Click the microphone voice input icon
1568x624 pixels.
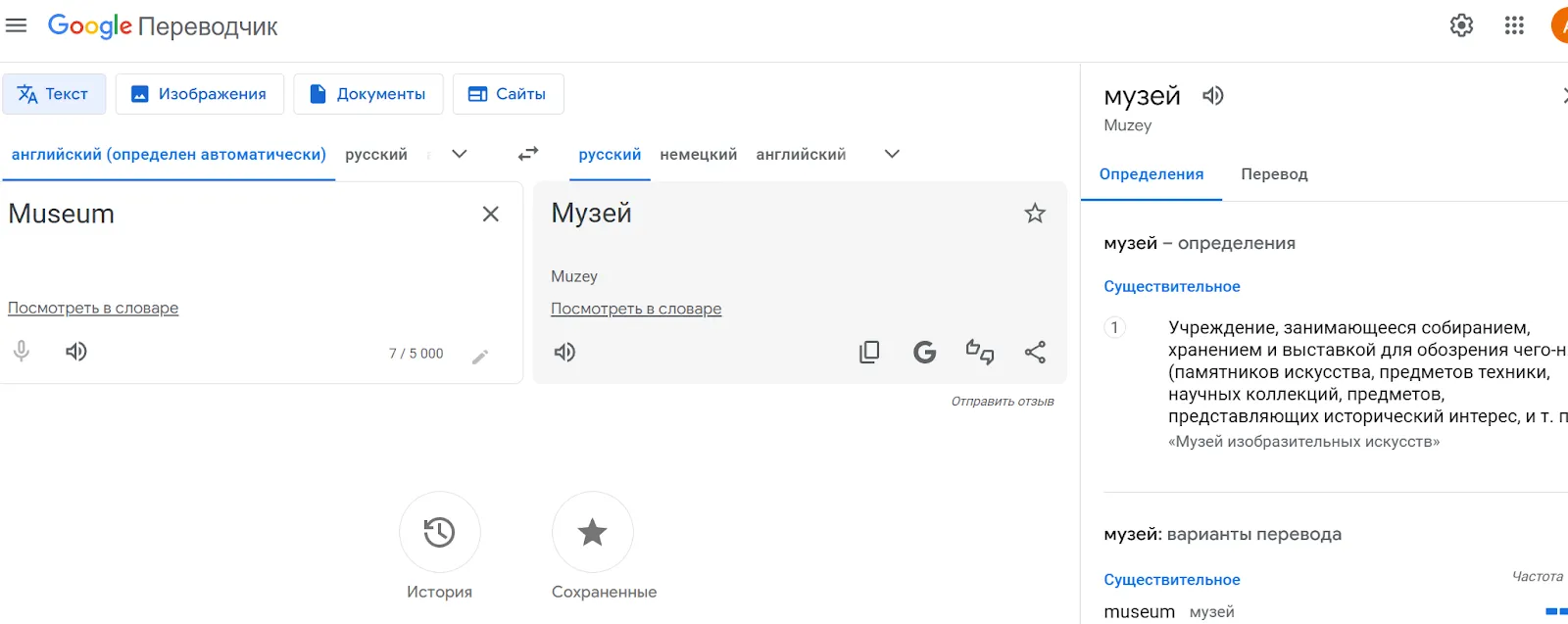pos(22,352)
